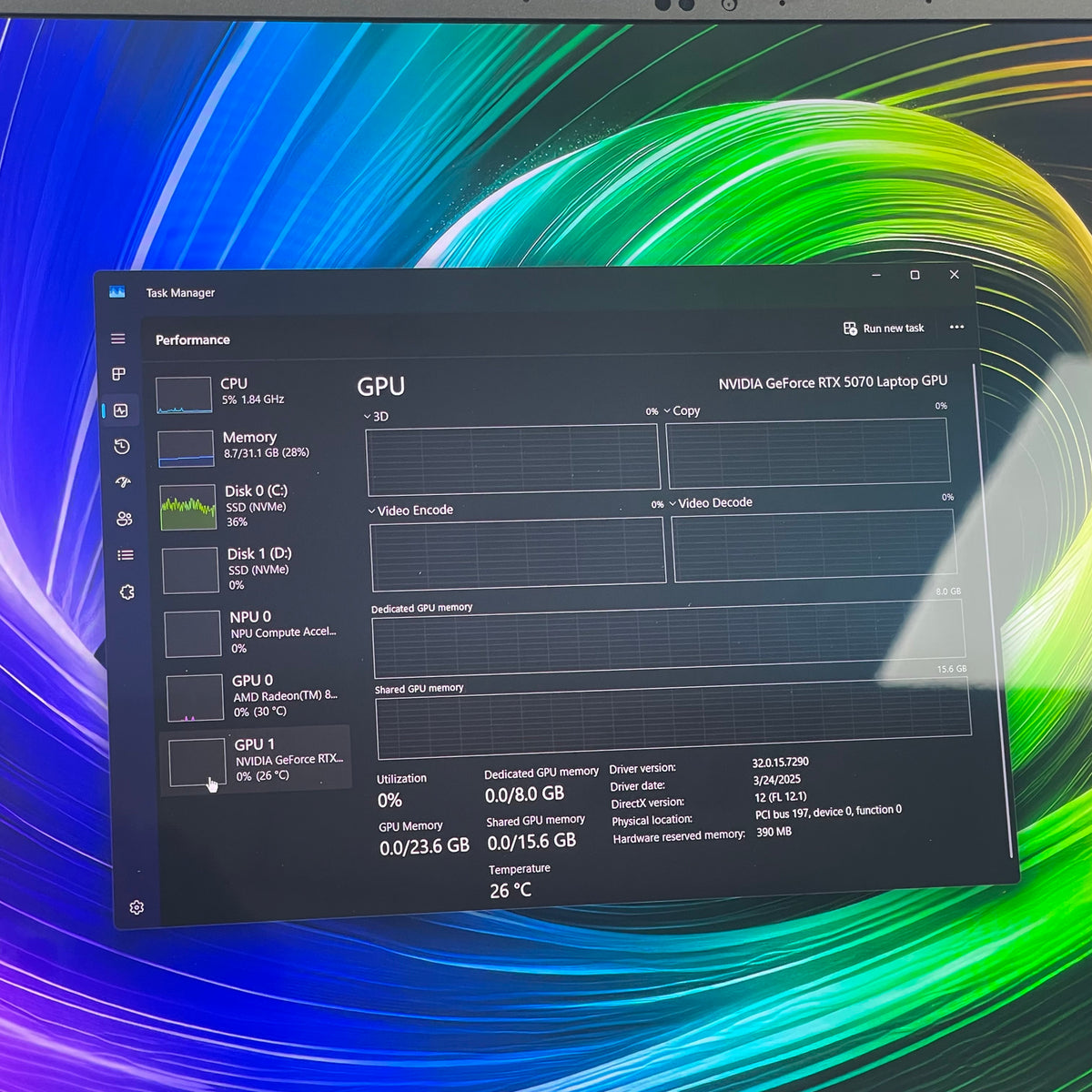This screenshot has width=1092, height=1092.
Task: Click the 0.0/23.6 GB GPU Memory value
Action: pos(424,847)
